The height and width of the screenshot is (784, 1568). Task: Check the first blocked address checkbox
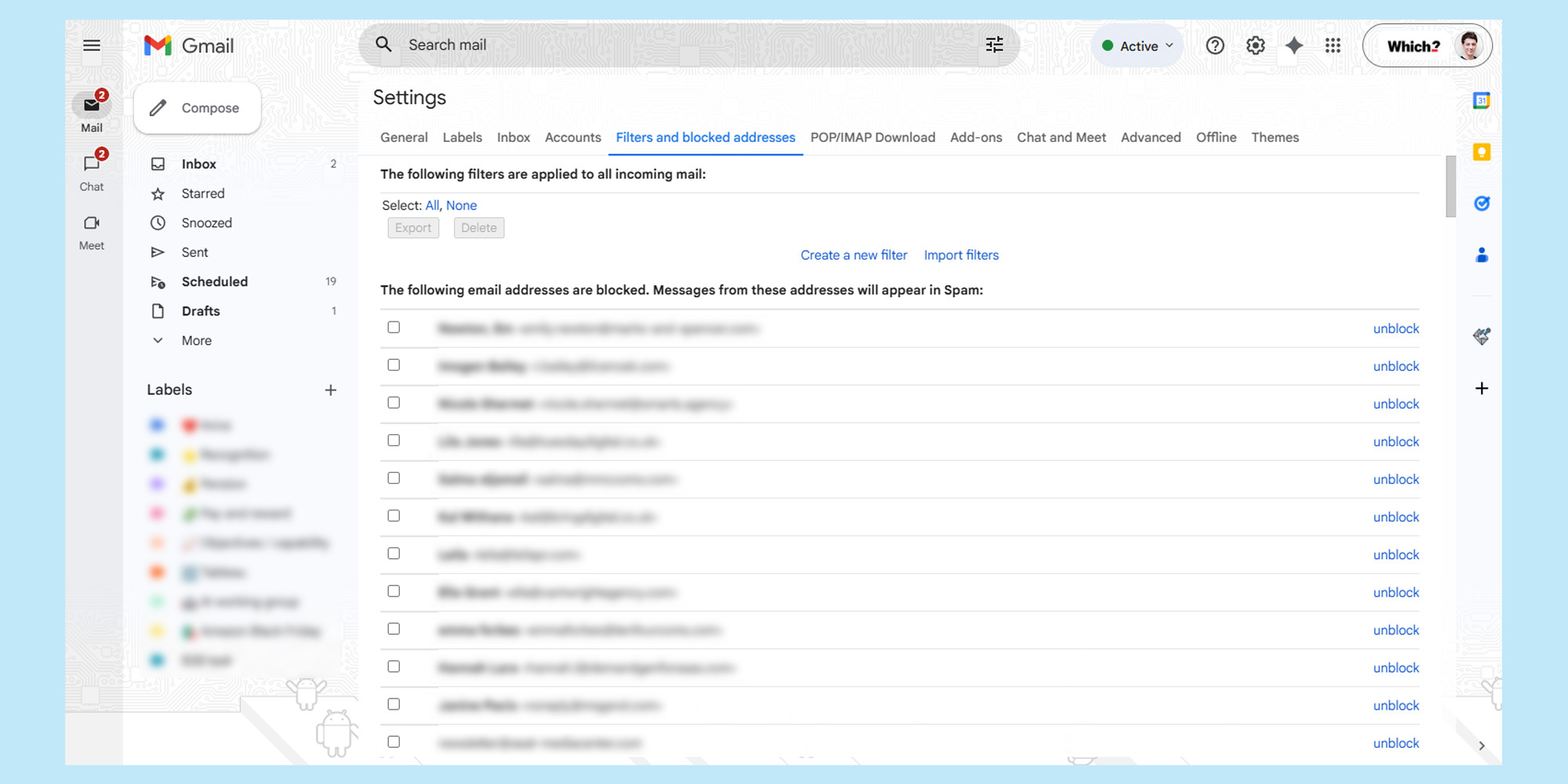(x=394, y=327)
